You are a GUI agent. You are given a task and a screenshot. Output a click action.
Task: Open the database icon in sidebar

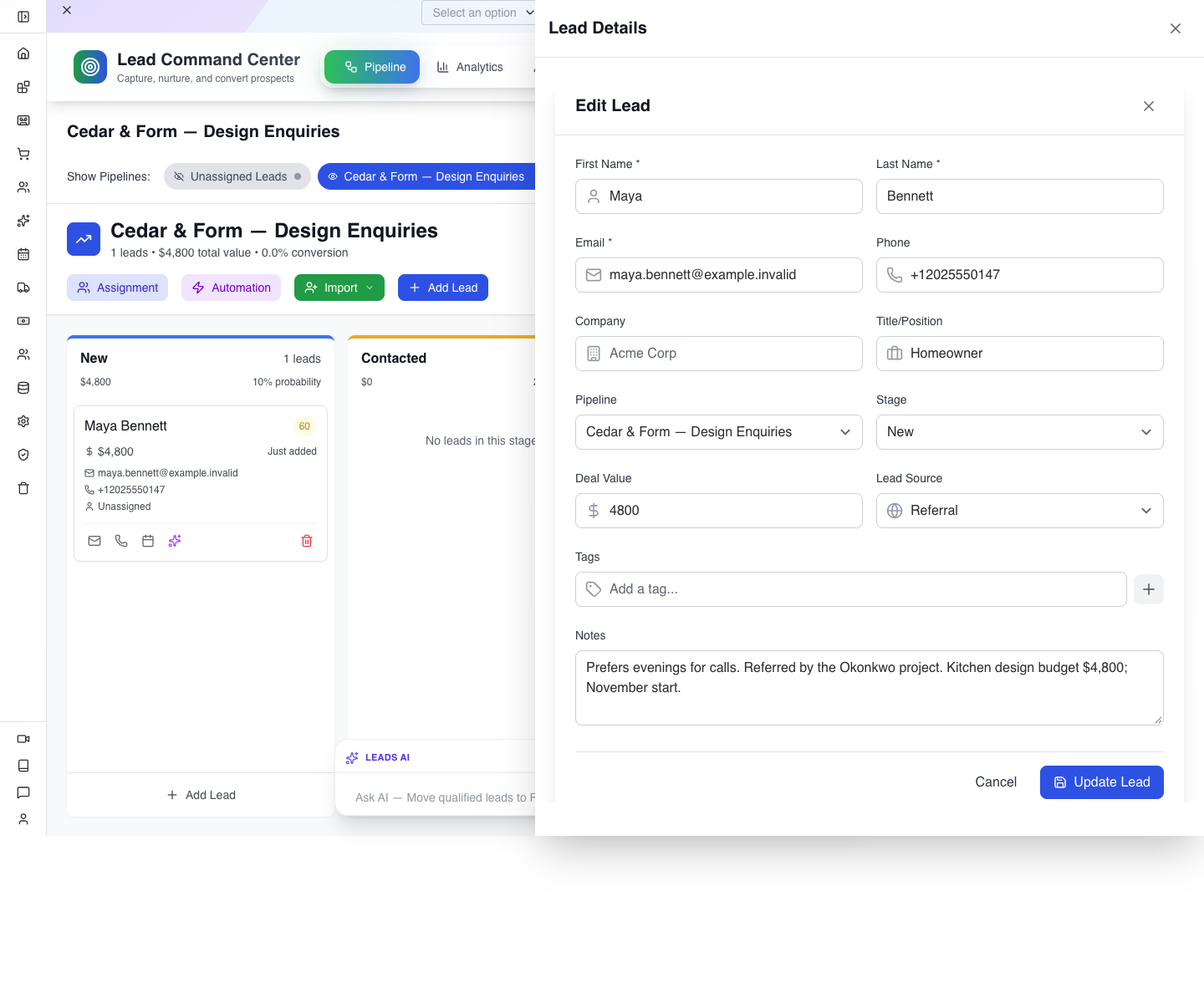point(23,388)
